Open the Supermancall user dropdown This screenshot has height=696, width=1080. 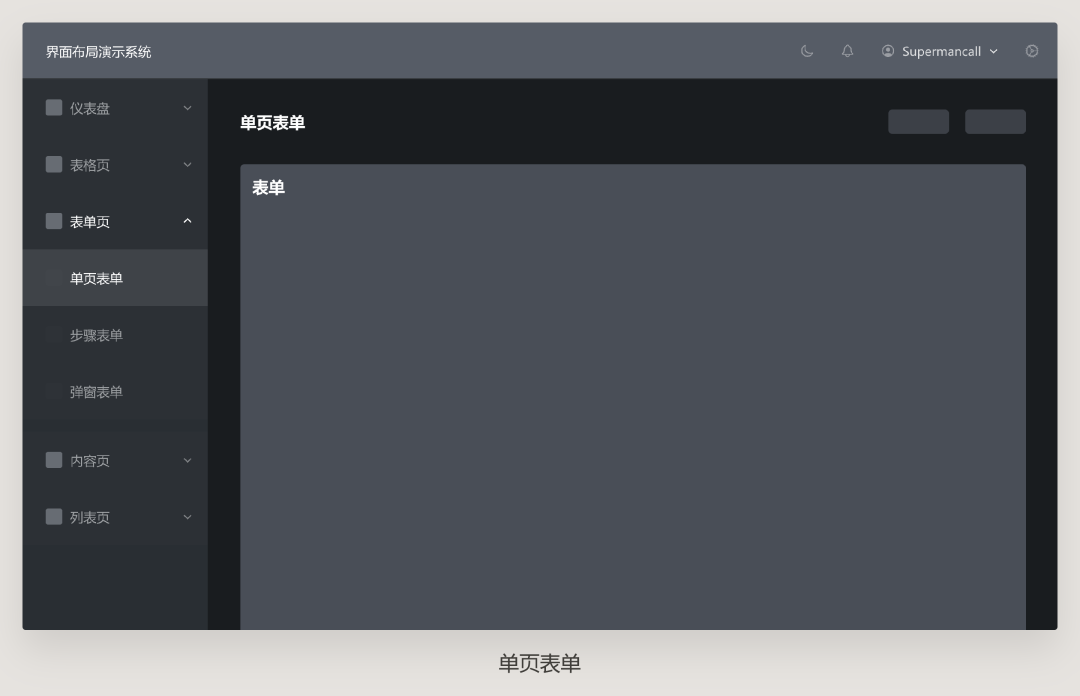tap(941, 51)
